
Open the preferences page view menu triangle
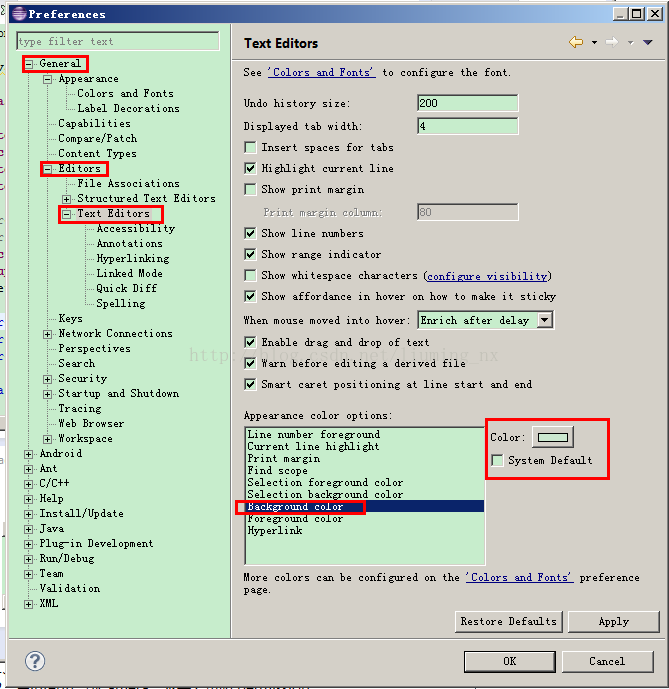coord(647,43)
